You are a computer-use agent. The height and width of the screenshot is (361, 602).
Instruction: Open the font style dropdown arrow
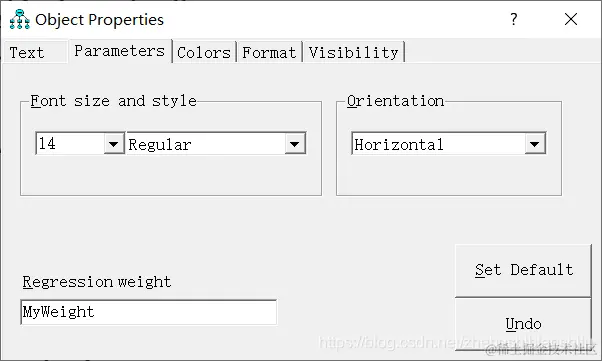tap(294, 144)
